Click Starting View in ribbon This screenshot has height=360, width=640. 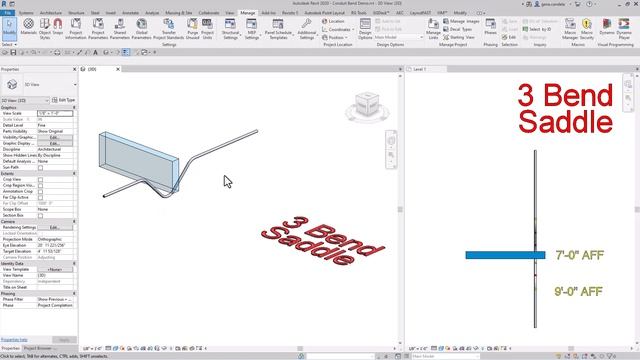459,37
